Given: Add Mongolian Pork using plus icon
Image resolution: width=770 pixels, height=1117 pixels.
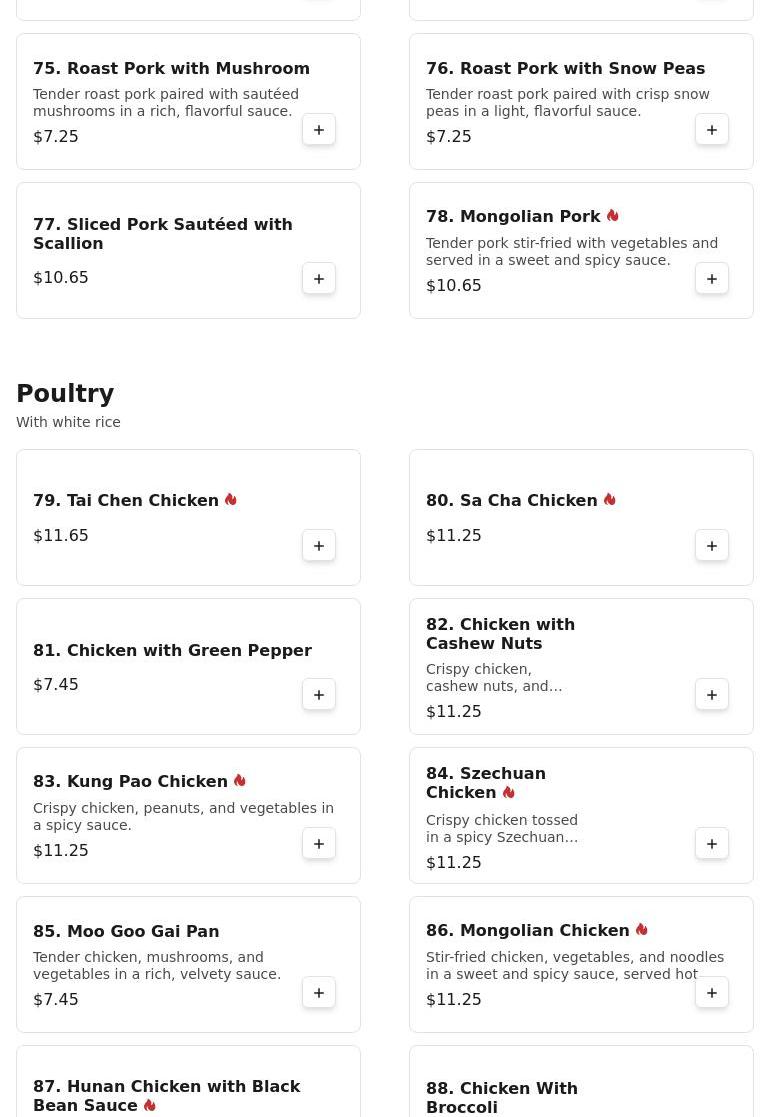Looking at the screenshot, I should click(712, 279).
